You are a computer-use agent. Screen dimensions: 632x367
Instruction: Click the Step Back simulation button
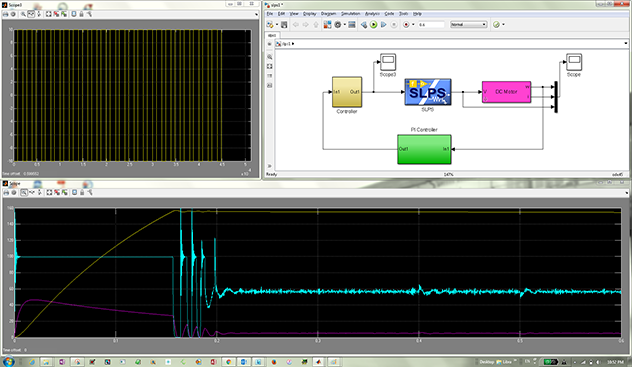[364, 25]
